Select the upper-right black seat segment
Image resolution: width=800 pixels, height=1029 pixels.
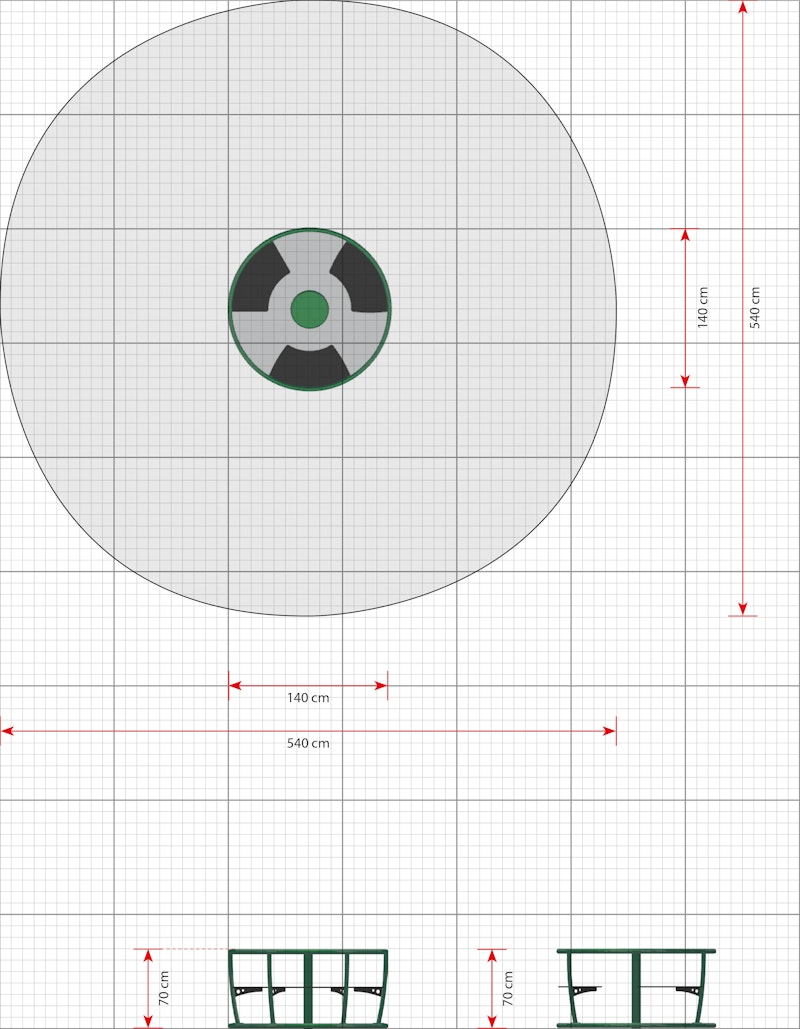[x=360, y=268]
